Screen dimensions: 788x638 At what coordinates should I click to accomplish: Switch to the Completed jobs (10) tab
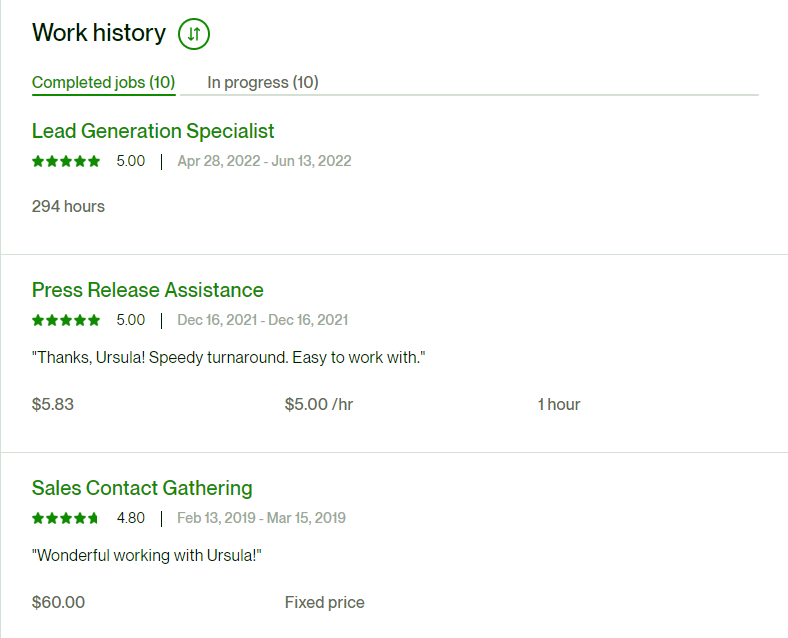(104, 82)
